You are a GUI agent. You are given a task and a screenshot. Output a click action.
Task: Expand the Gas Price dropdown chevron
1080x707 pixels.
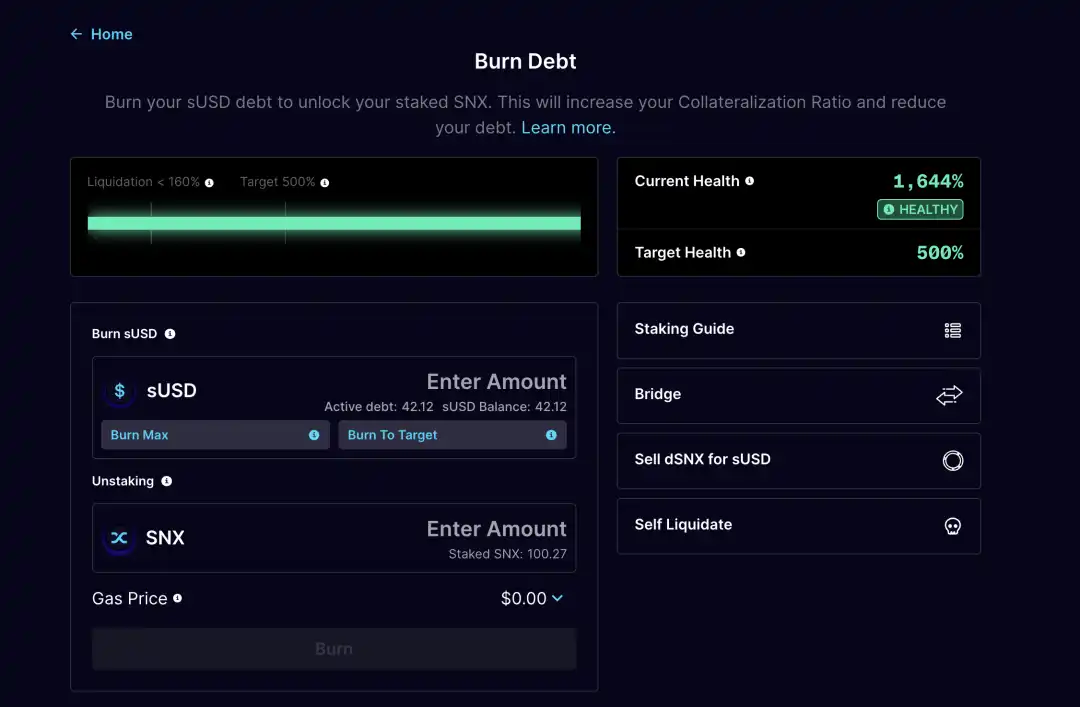coord(557,599)
